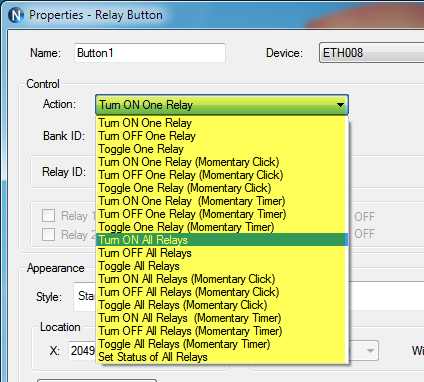Screen dimensions: 424x382
Task: Click the Location X field showing 2049
Action: click(82, 351)
